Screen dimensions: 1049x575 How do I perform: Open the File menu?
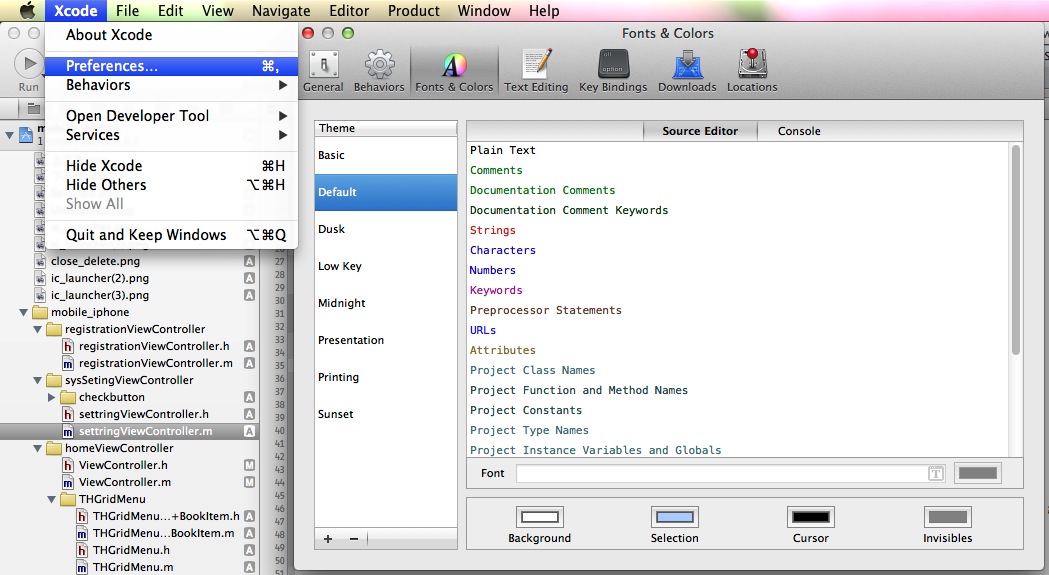pyautogui.click(x=127, y=11)
